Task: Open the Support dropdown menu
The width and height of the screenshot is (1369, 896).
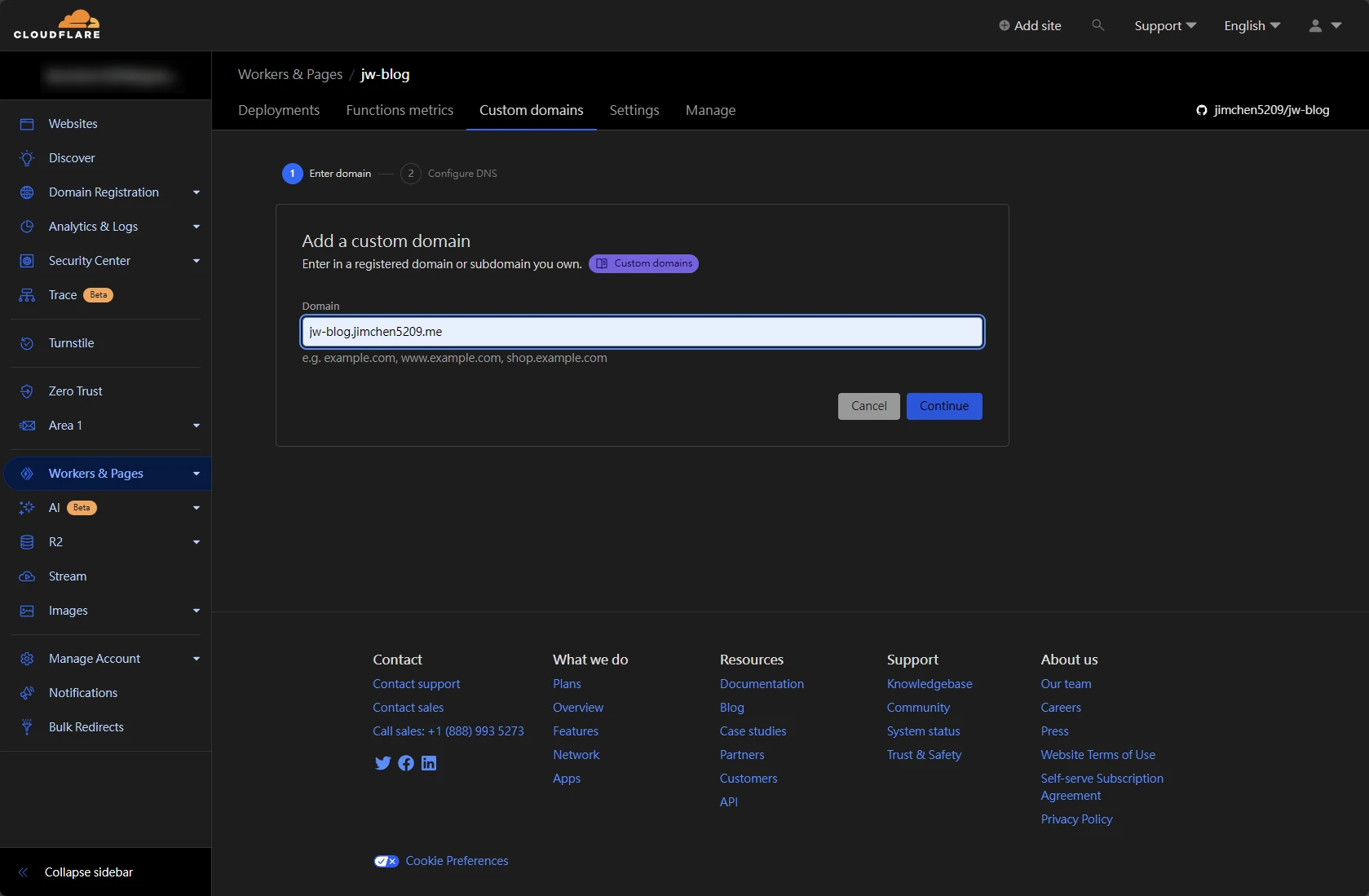Action: coord(1164,25)
